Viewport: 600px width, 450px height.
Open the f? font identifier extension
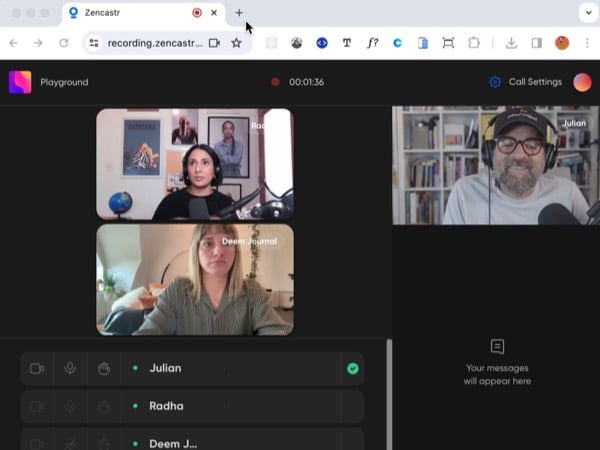[372, 43]
